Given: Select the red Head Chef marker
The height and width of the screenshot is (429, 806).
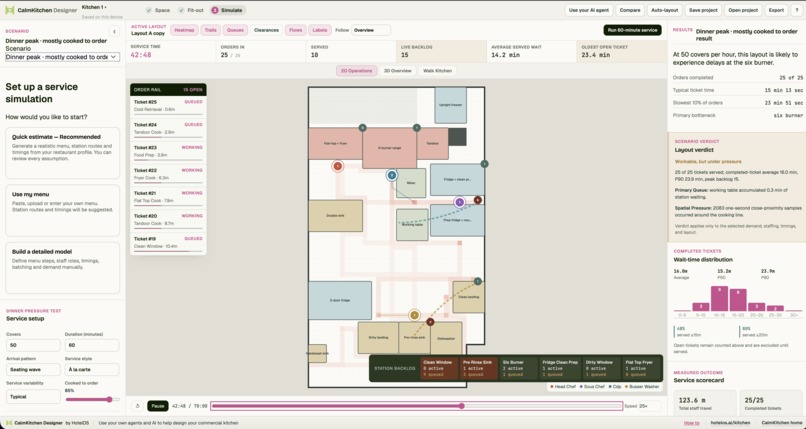Looking at the screenshot, I should 337,166.
